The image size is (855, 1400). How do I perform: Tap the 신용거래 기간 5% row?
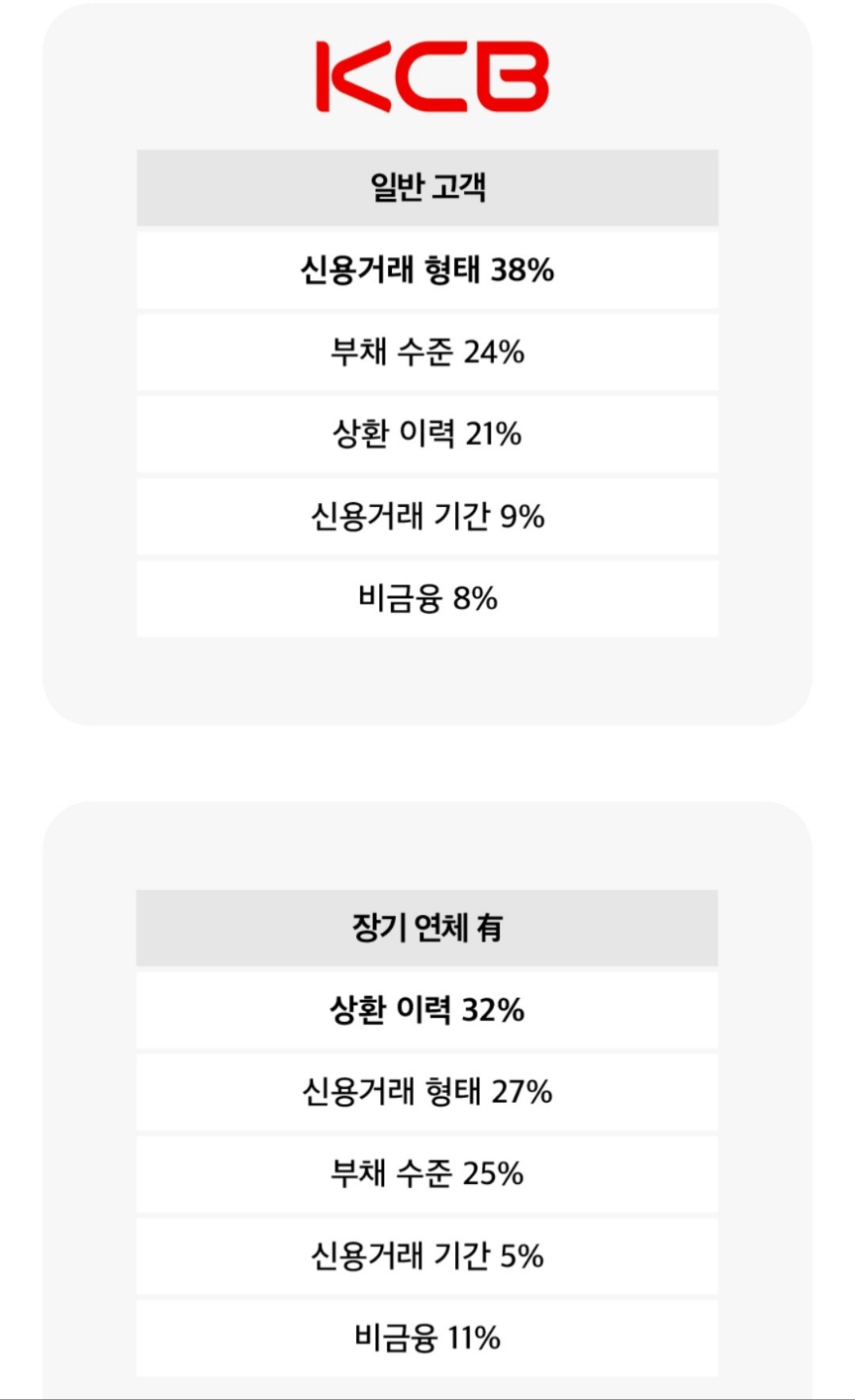click(427, 1256)
